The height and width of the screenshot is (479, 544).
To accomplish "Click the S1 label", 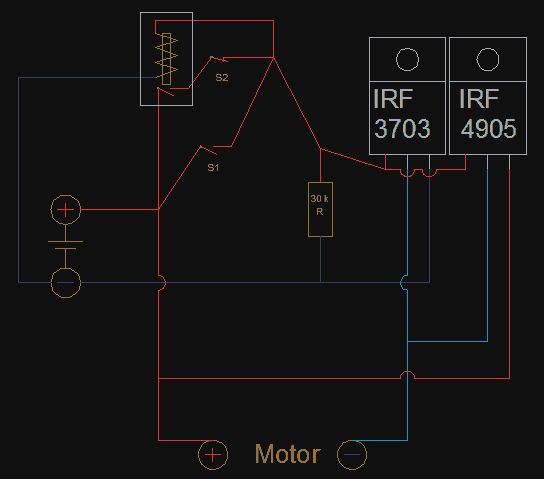I will coord(213,168).
